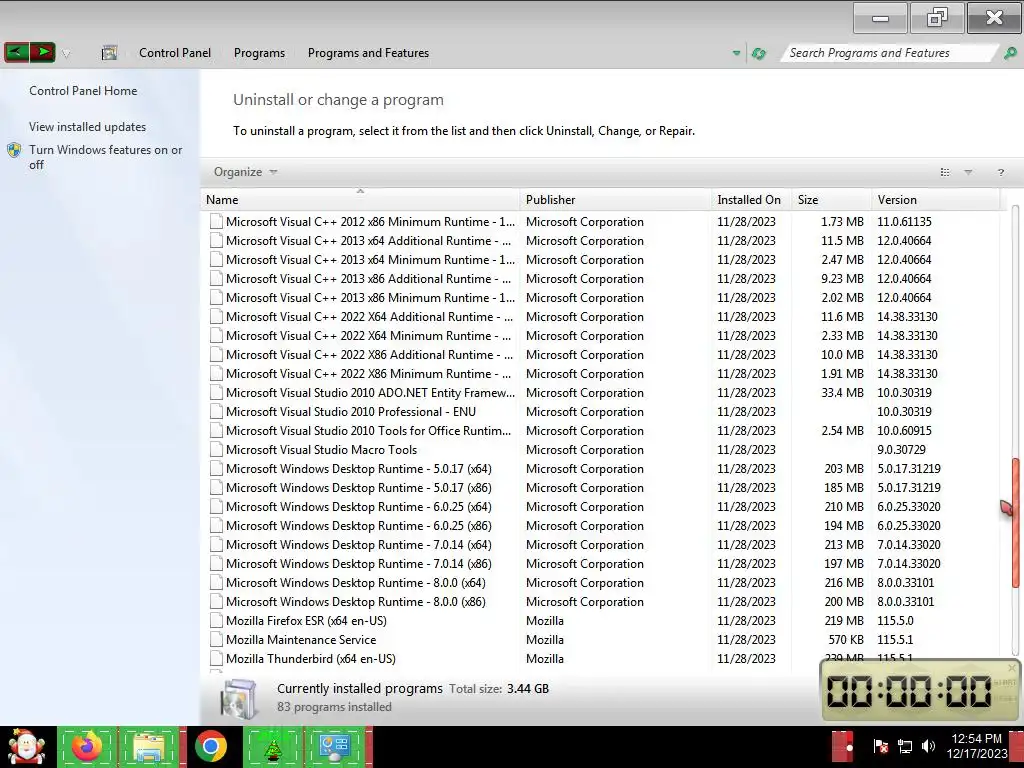Refresh the Programs and Features list
This screenshot has width=1024, height=768.
[758, 54]
